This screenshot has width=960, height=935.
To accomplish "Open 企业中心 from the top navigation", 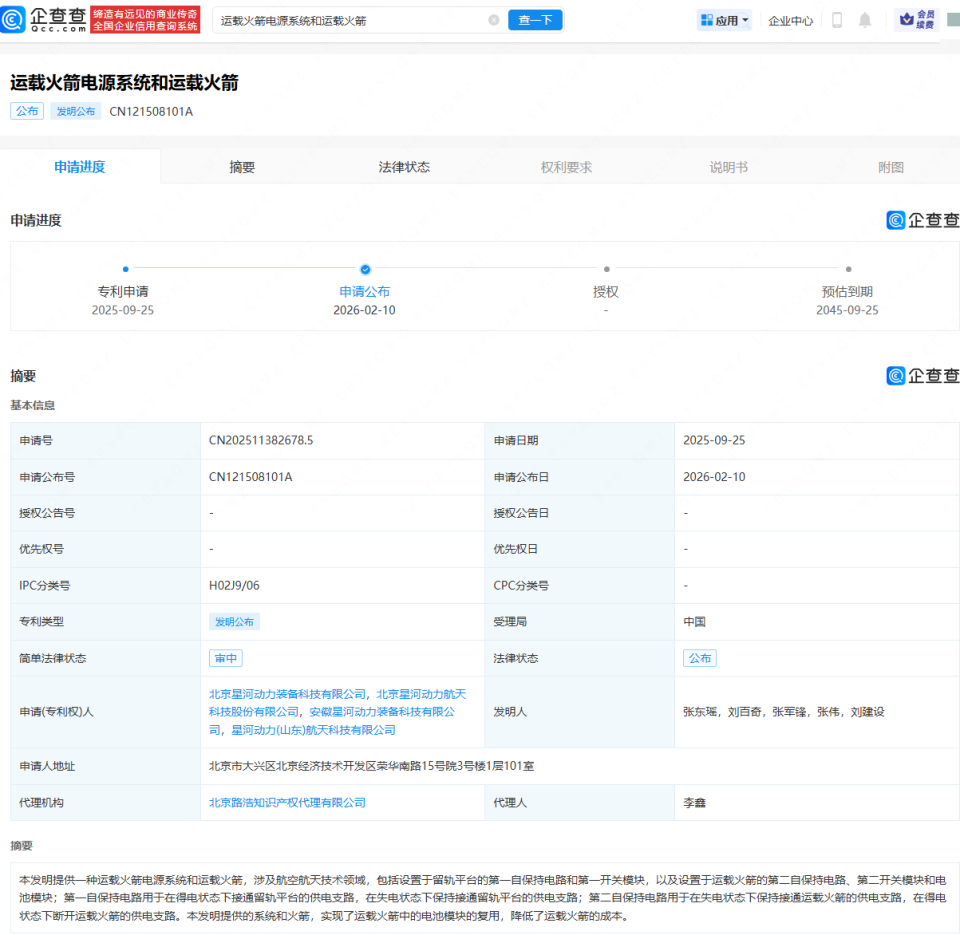I will click(790, 19).
